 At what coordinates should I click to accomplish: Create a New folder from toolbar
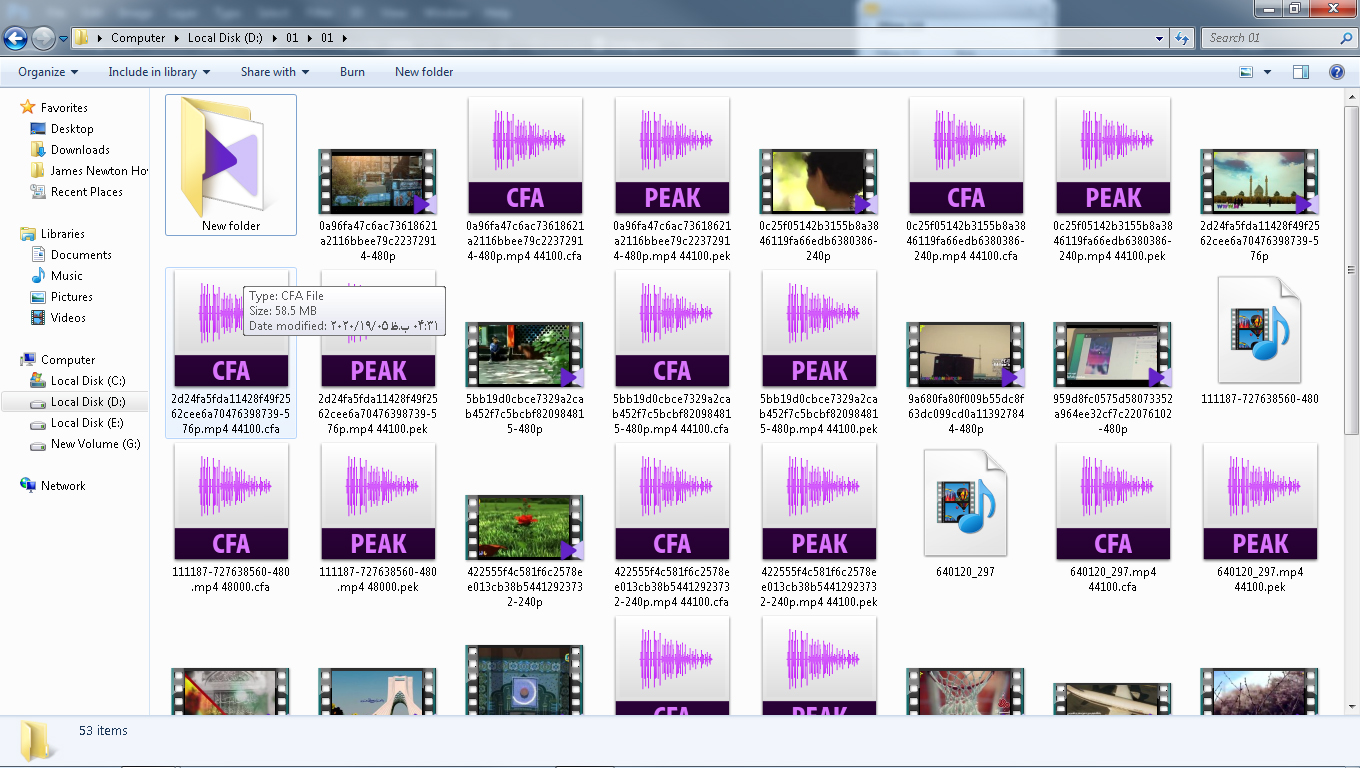pos(424,72)
